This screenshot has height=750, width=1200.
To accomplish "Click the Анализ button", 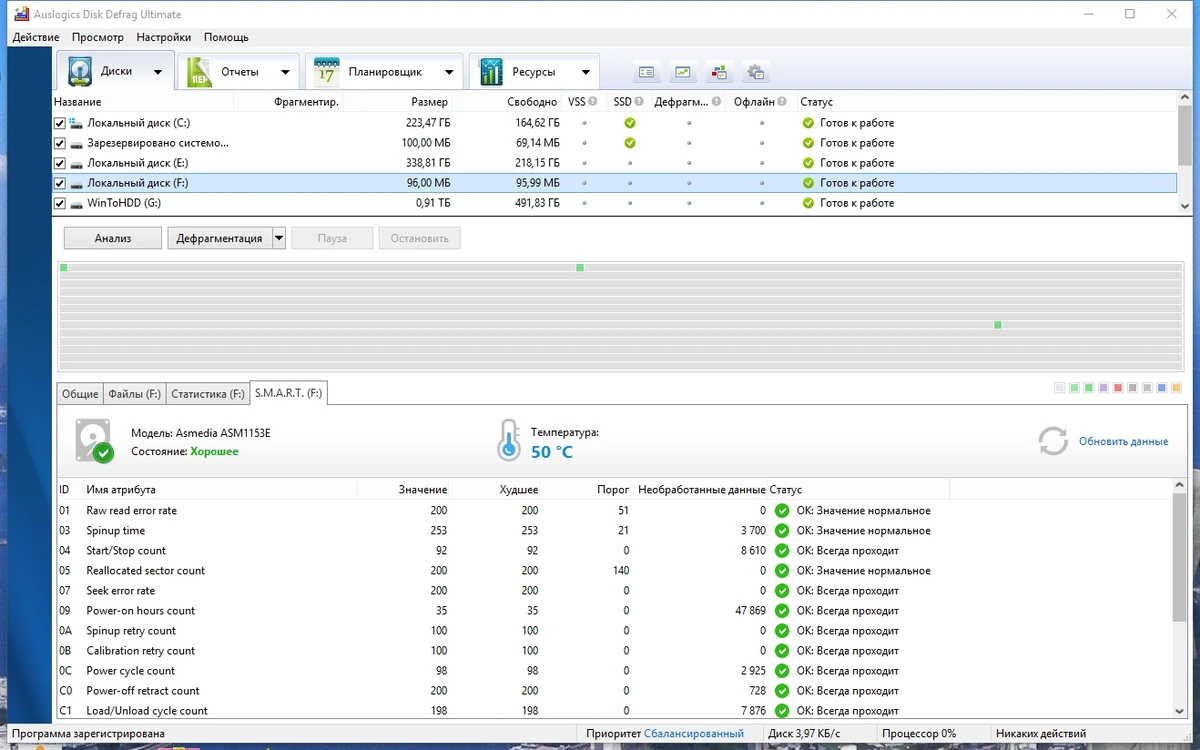I will coord(112,238).
